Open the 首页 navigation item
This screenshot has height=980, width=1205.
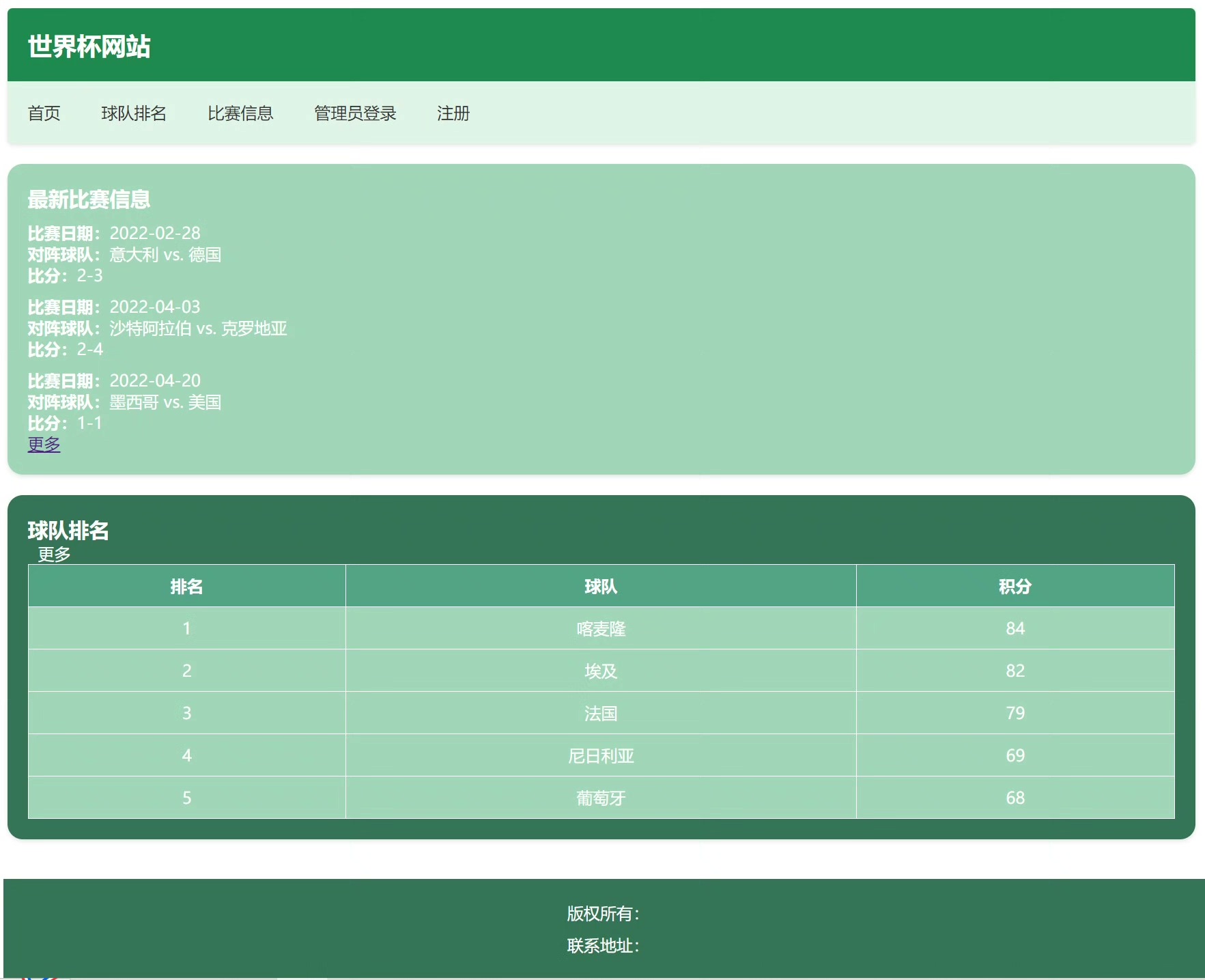[44, 113]
